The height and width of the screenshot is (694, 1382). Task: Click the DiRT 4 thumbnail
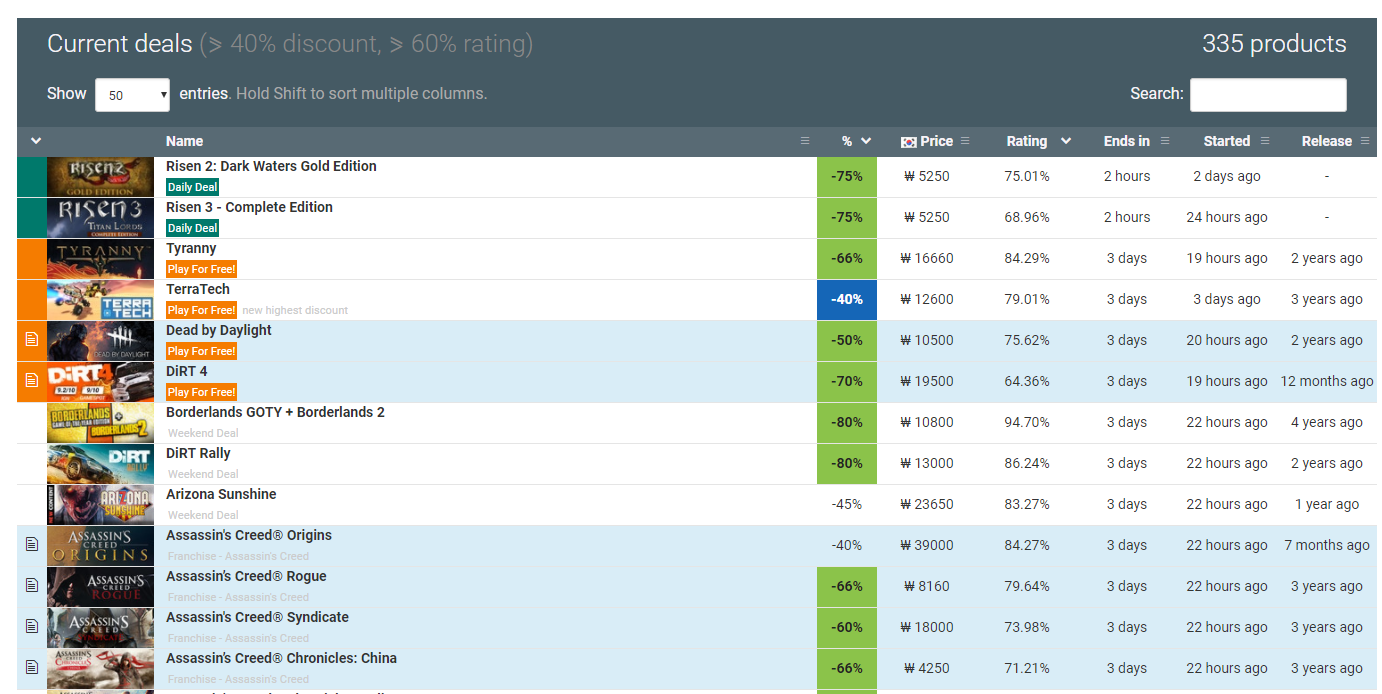pyautogui.click(x=100, y=382)
